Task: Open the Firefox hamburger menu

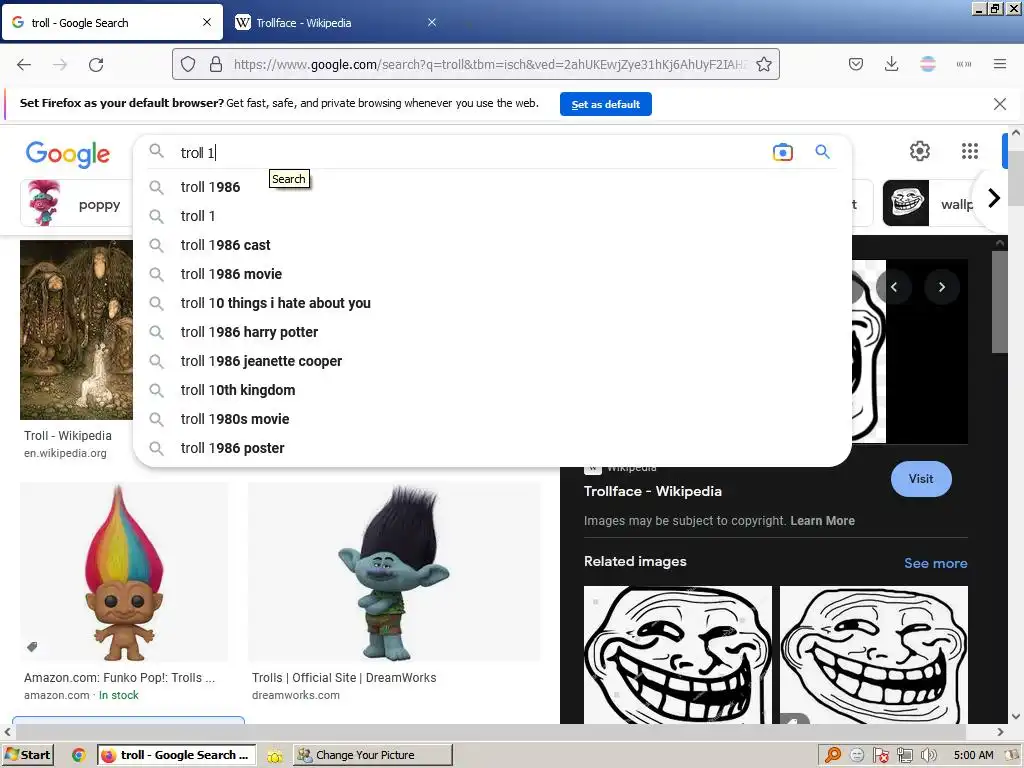Action: coord(1000,64)
